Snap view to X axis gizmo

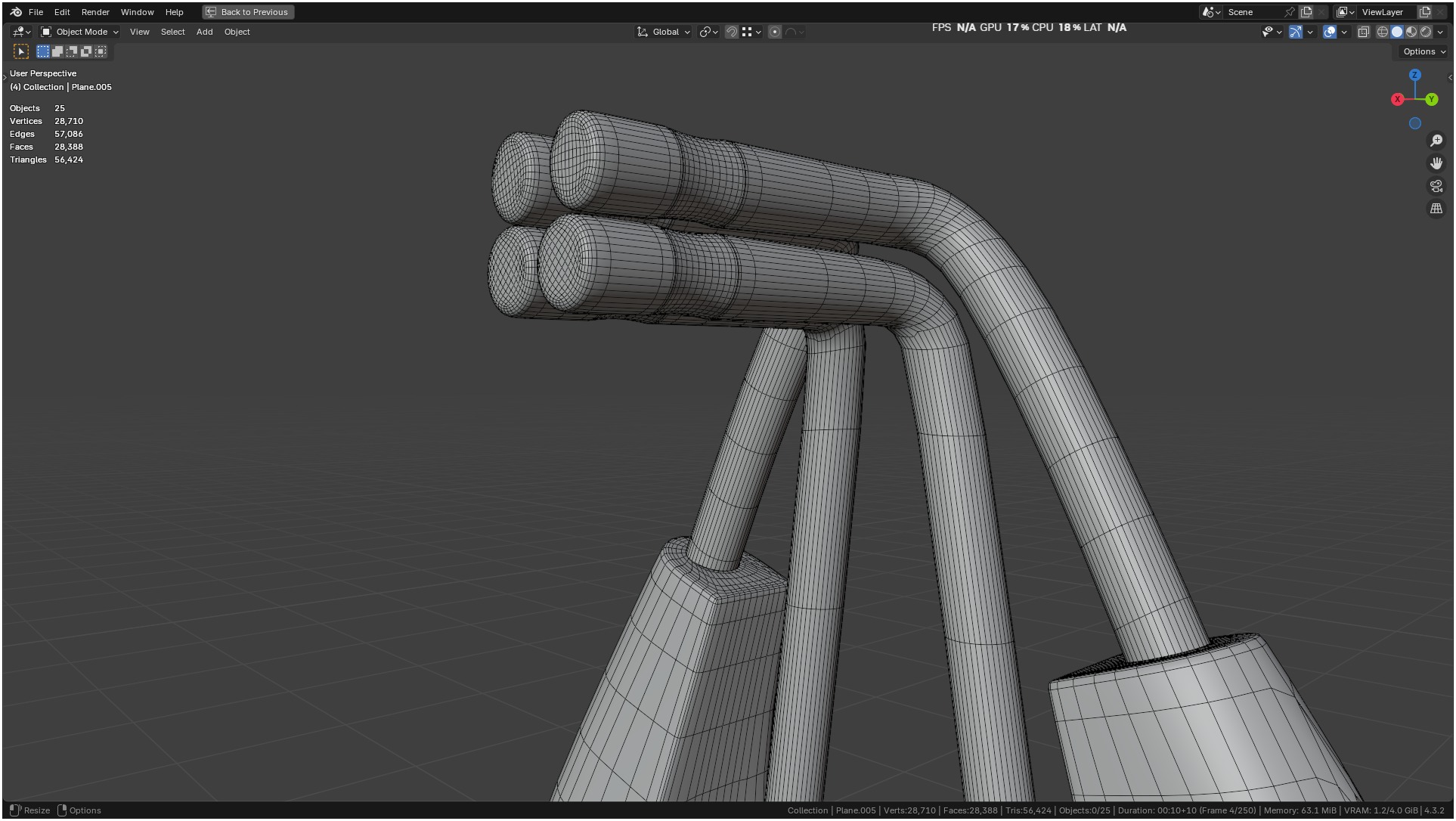click(x=1398, y=99)
